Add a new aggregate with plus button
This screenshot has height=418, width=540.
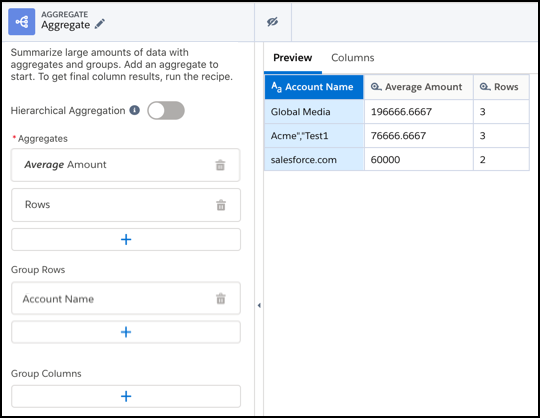click(x=126, y=240)
